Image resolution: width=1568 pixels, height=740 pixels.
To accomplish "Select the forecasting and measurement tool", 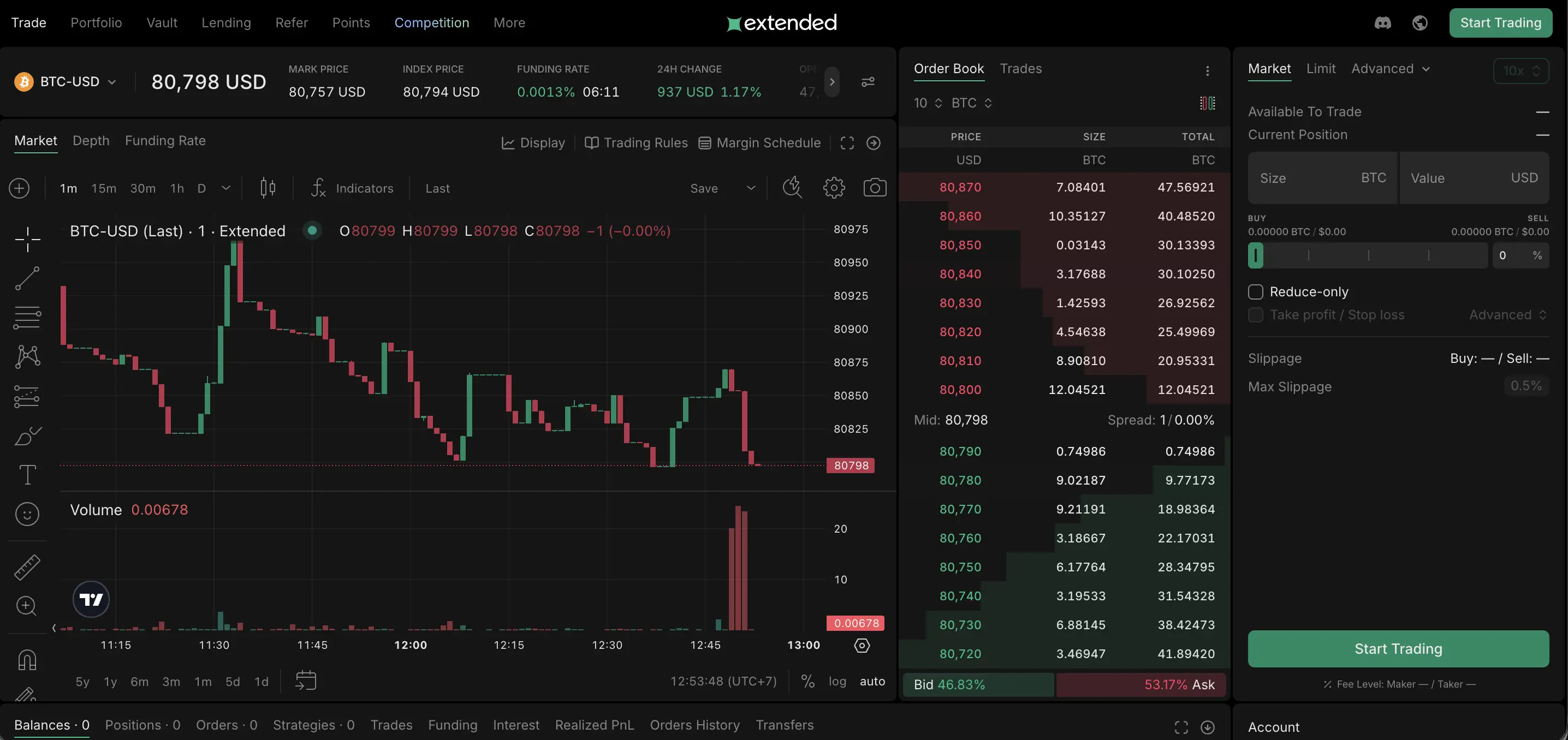I will [27, 396].
